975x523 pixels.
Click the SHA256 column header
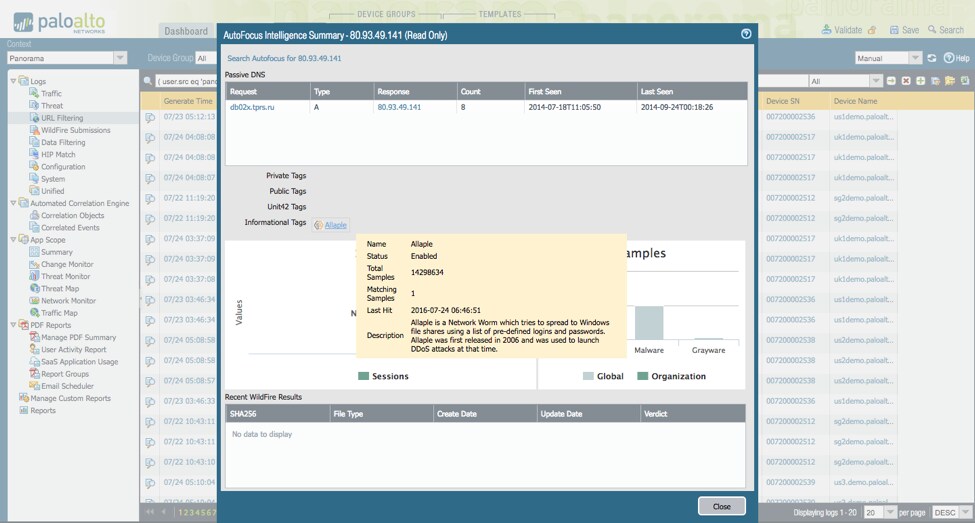277,414
